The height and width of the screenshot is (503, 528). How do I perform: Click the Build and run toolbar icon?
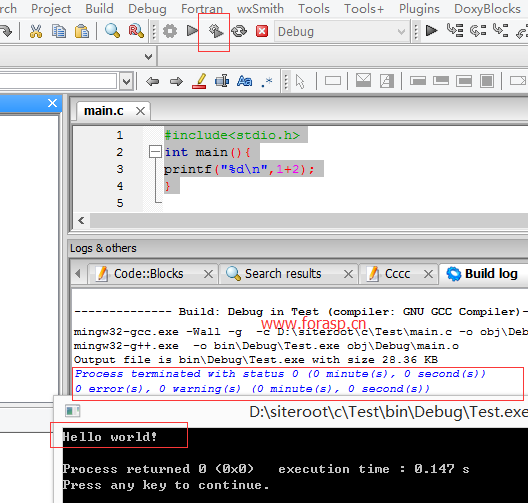(x=216, y=31)
